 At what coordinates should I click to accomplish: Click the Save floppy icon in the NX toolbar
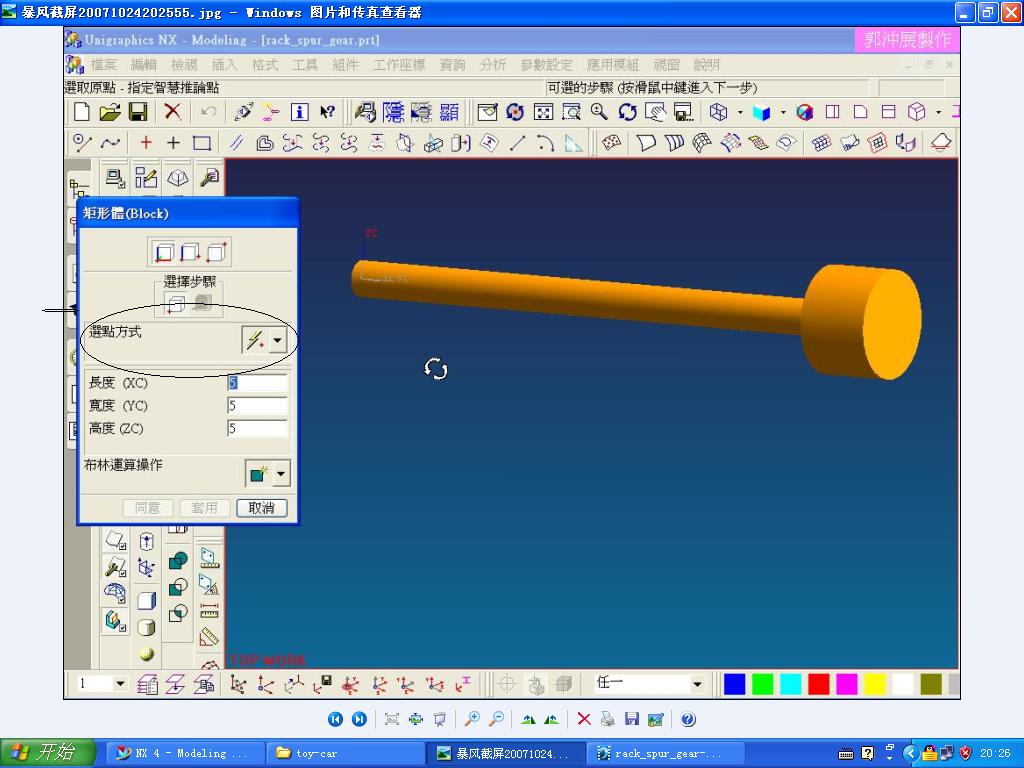click(138, 112)
